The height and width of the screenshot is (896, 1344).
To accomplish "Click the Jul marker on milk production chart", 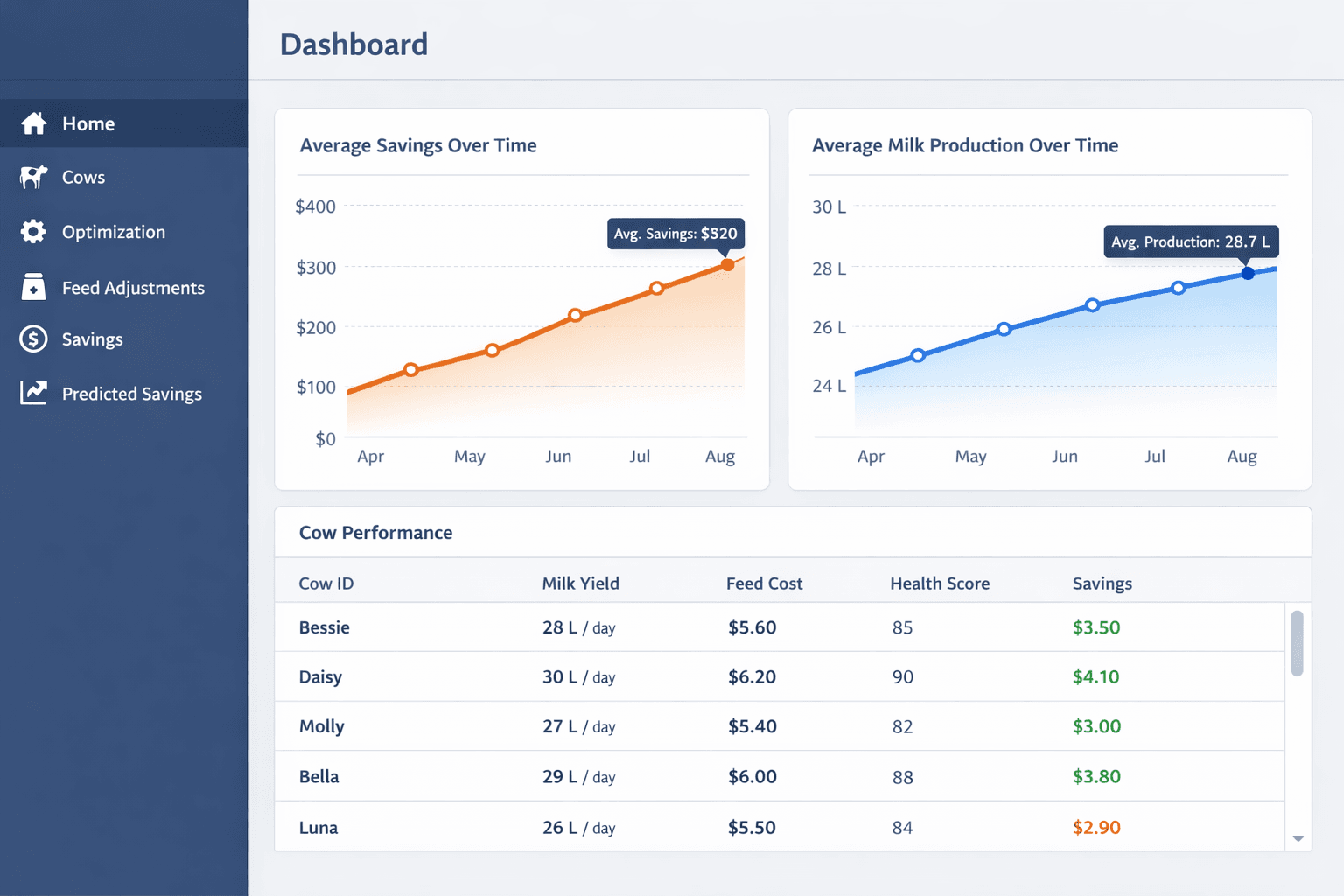I will tap(1179, 286).
